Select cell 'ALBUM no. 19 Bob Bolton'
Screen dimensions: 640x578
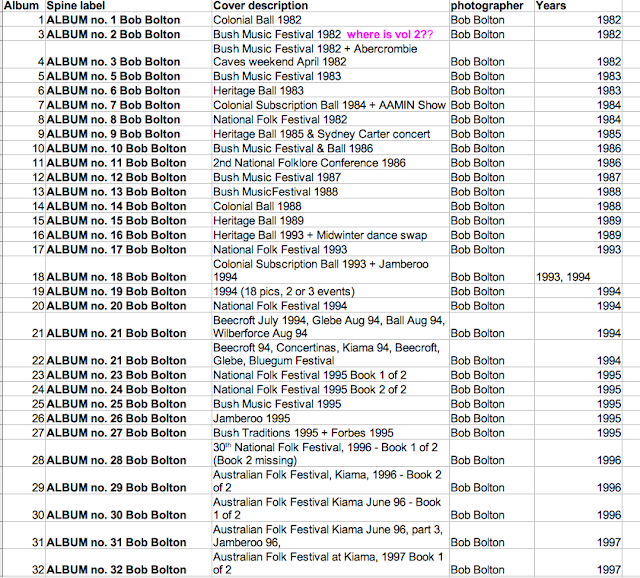128,291
